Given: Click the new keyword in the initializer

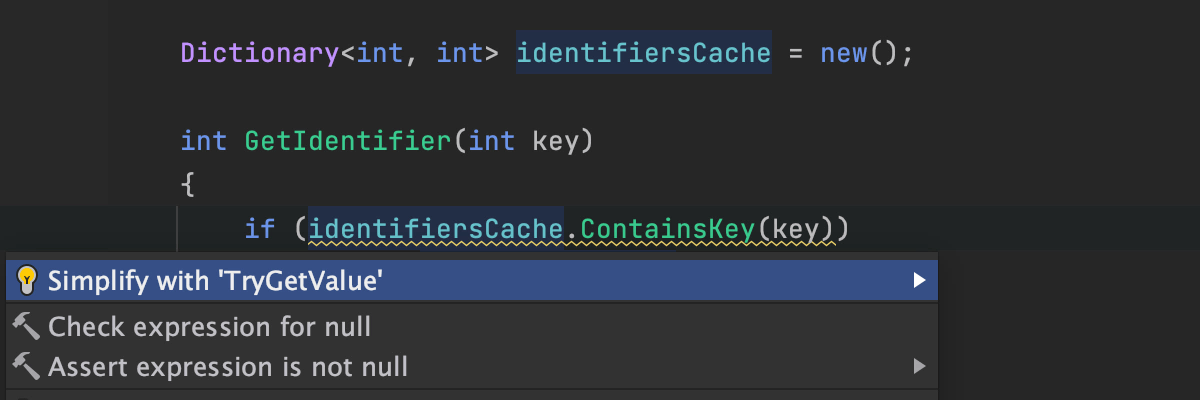Looking at the screenshot, I should click(843, 53).
